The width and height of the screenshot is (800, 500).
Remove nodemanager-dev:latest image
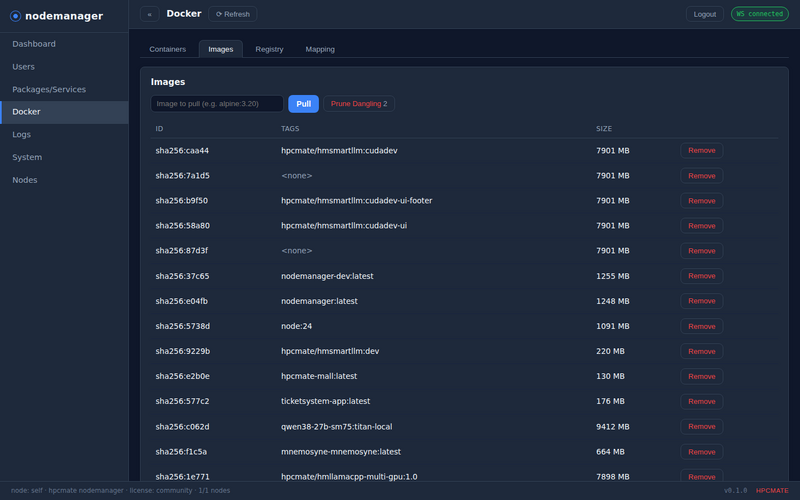[702, 276]
